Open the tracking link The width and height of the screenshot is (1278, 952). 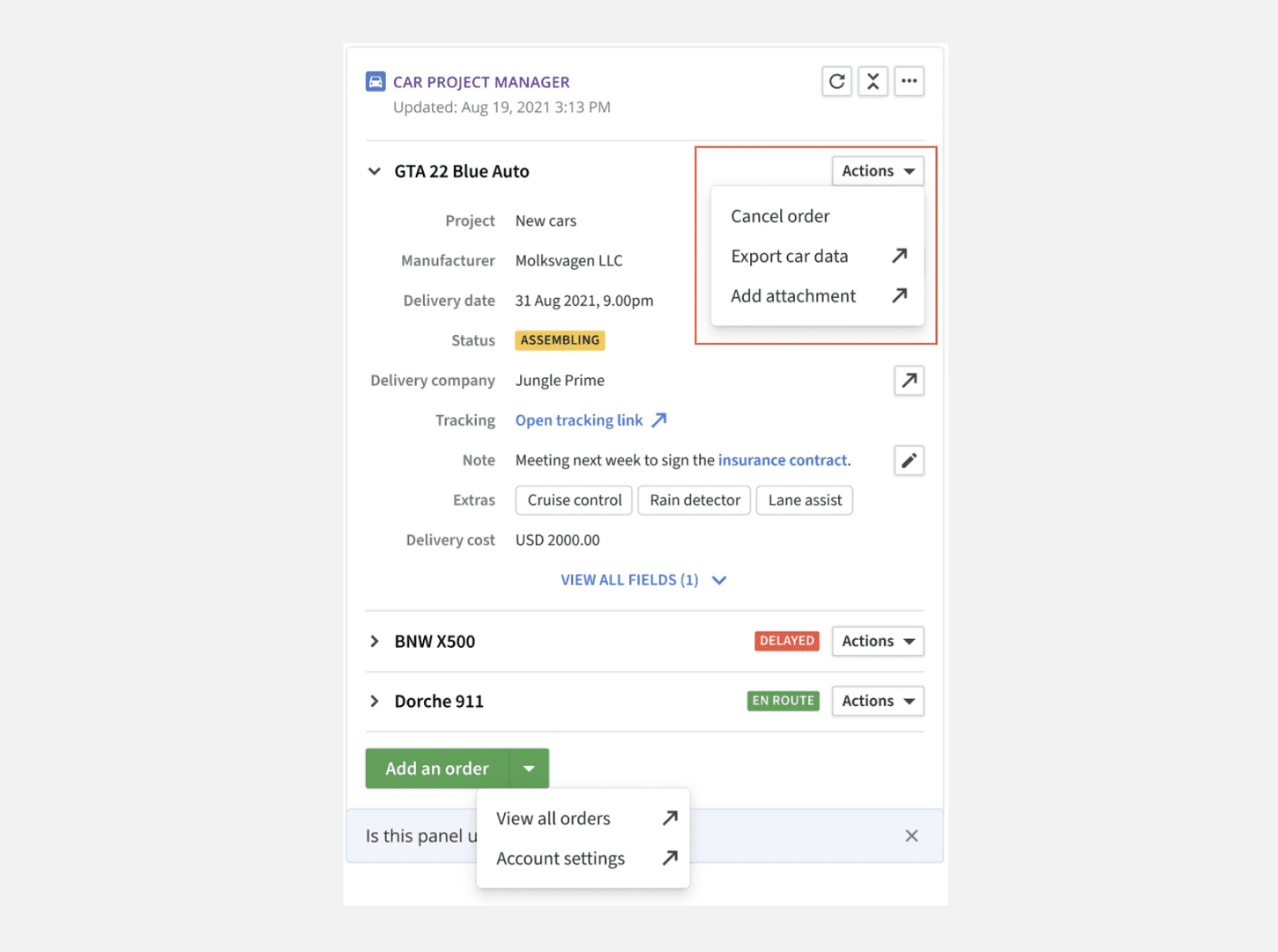(x=579, y=420)
